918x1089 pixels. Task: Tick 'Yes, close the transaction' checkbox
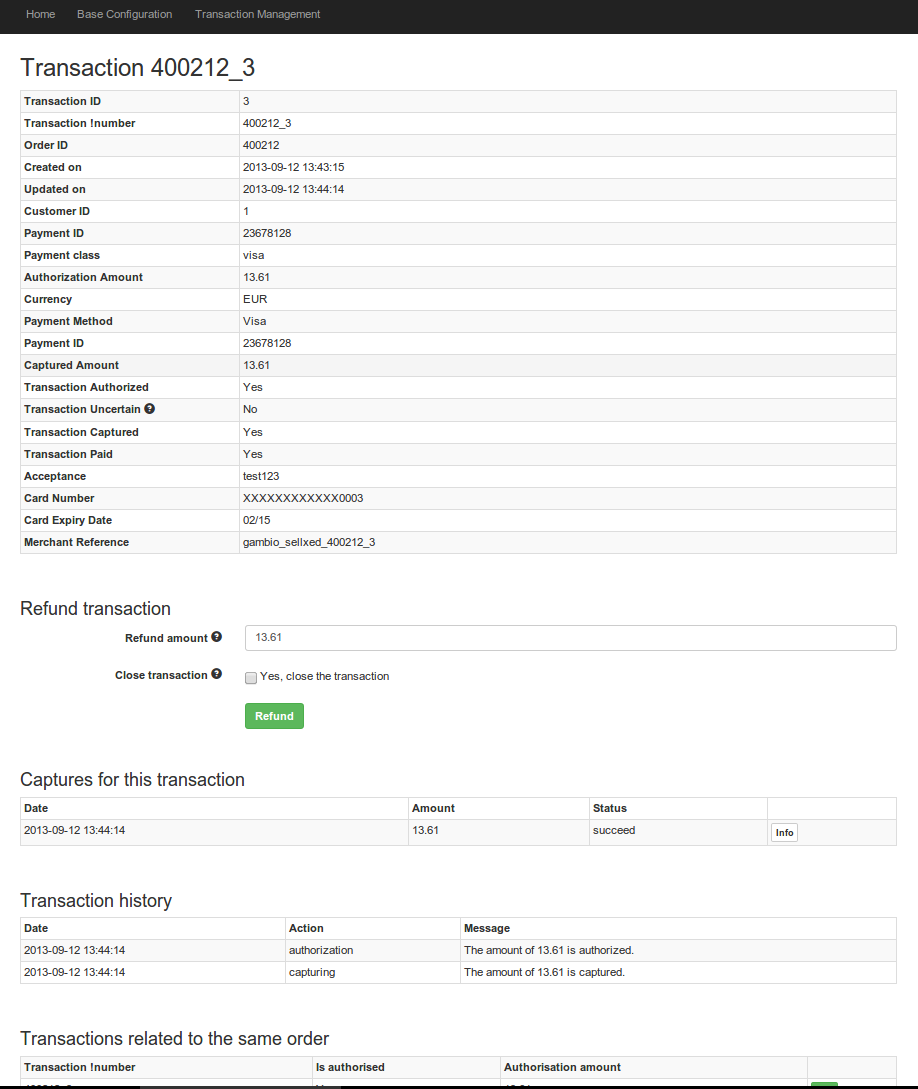(x=251, y=677)
